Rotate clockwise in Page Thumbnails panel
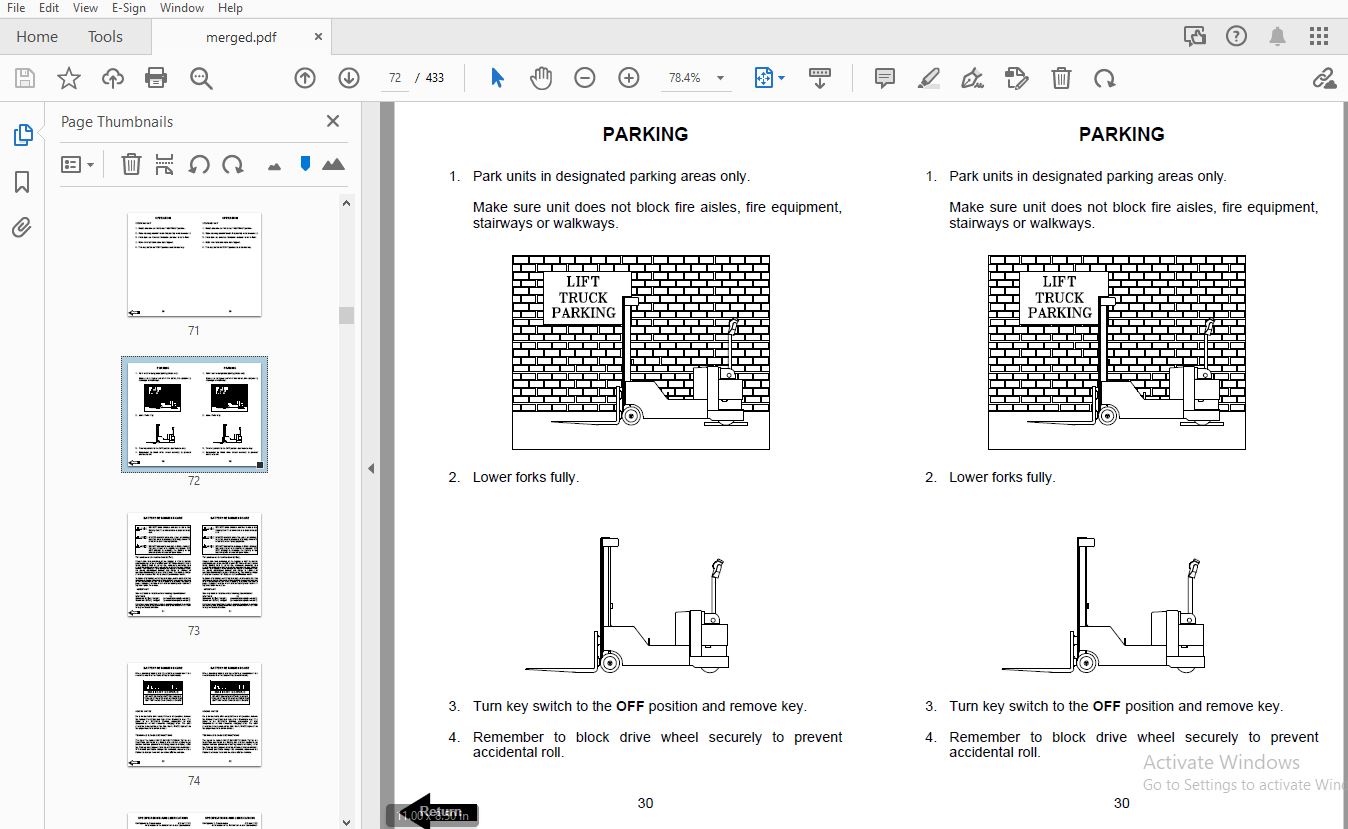This screenshot has width=1348, height=829. pyautogui.click(x=233, y=164)
